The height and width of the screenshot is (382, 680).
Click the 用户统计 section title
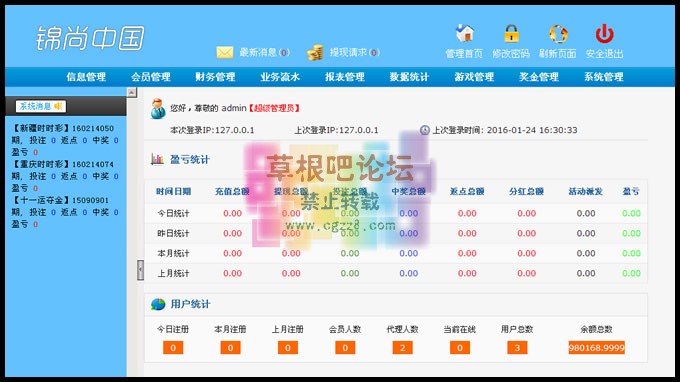coord(190,304)
